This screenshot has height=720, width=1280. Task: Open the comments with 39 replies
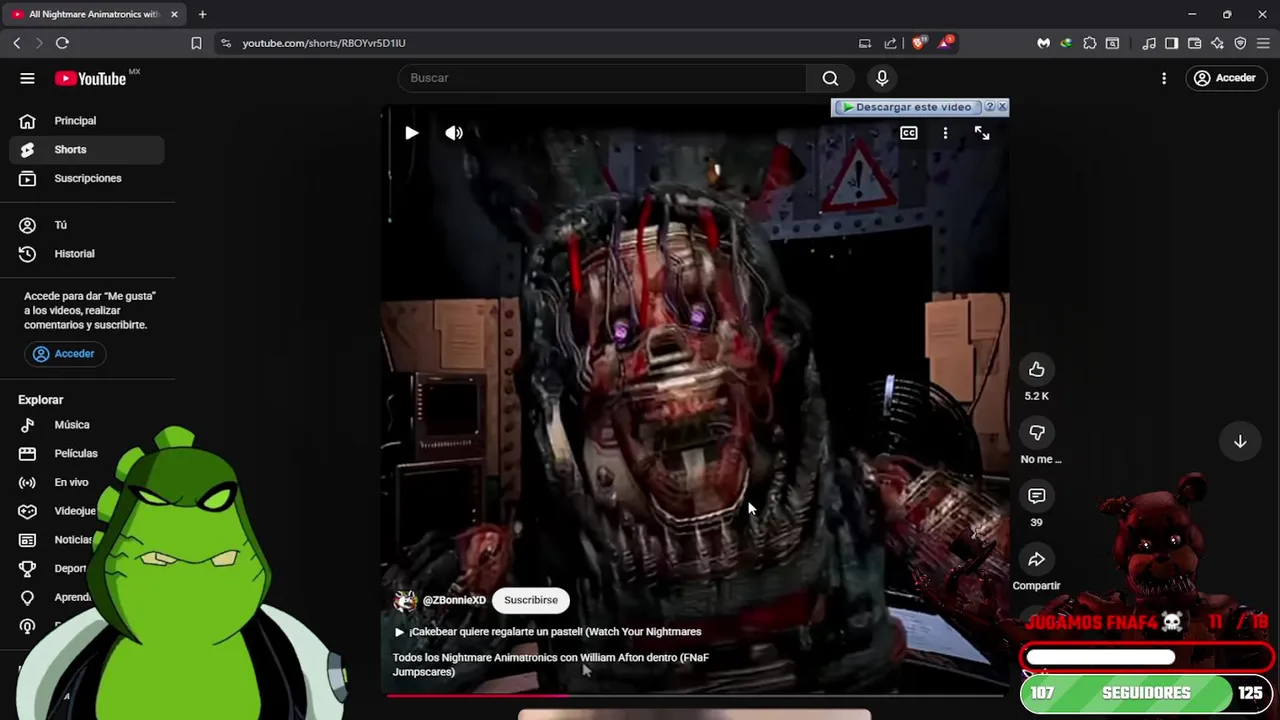pos(1037,496)
